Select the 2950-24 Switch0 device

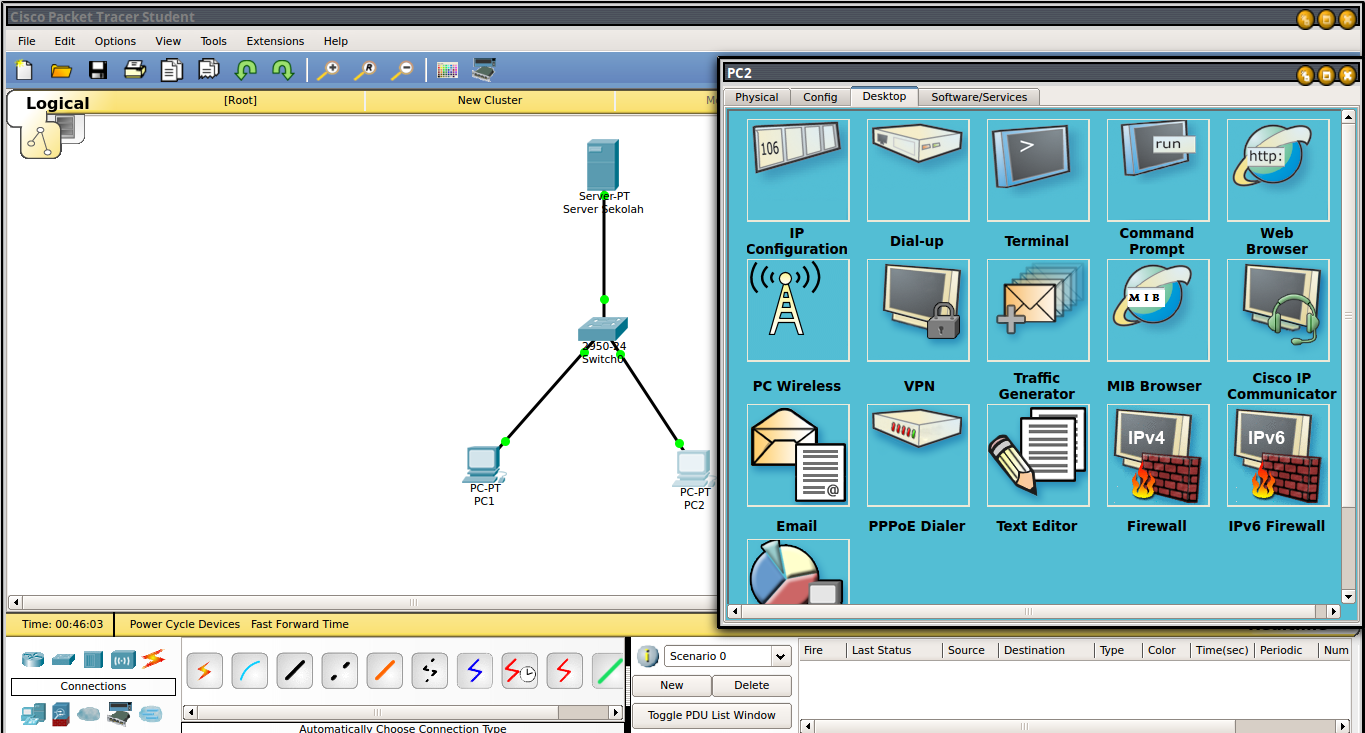pos(602,329)
